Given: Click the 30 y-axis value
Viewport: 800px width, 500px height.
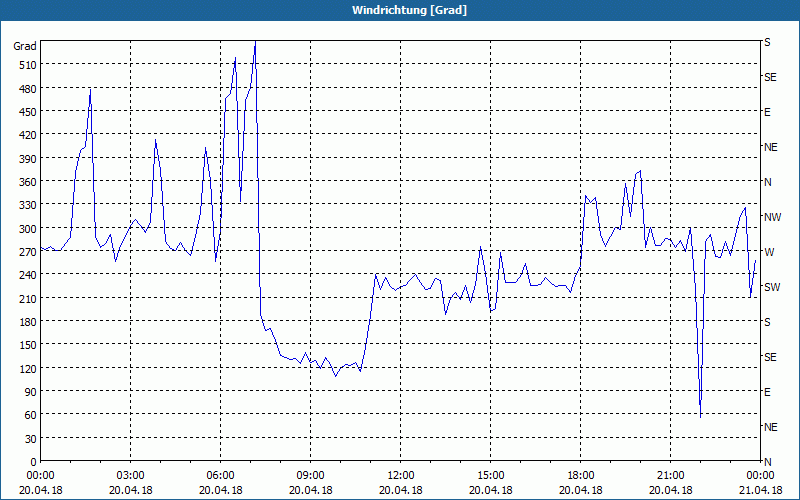Looking at the screenshot, I should coord(31,439).
